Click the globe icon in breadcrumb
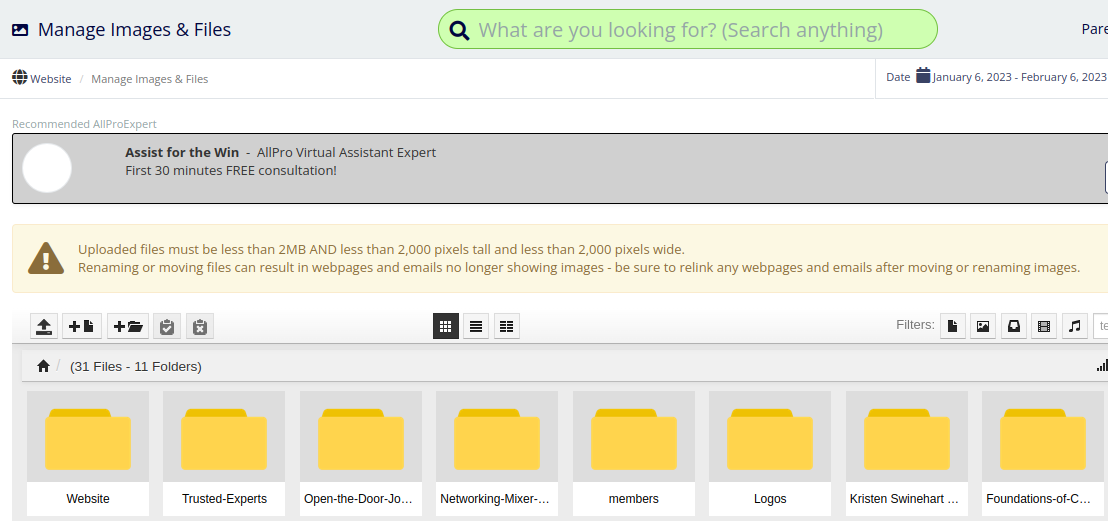 (x=20, y=77)
